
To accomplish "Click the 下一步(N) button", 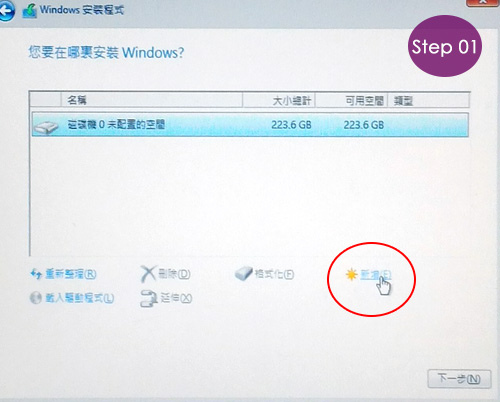I will point(459,379).
